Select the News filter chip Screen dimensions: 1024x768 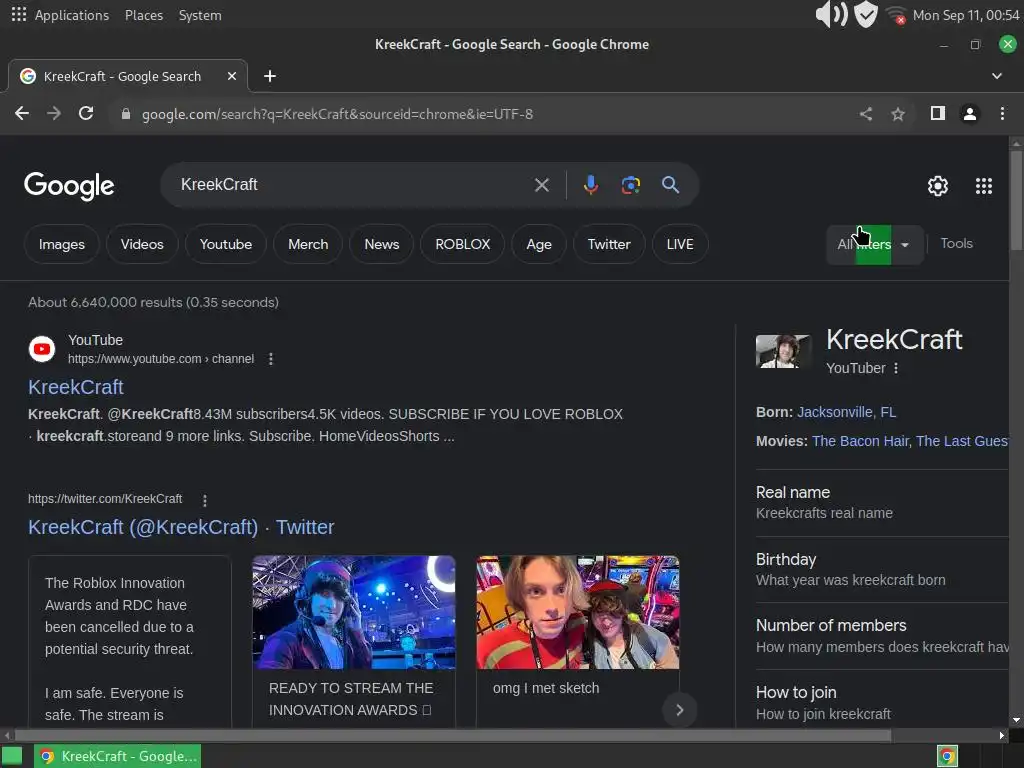(x=381, y=244)
